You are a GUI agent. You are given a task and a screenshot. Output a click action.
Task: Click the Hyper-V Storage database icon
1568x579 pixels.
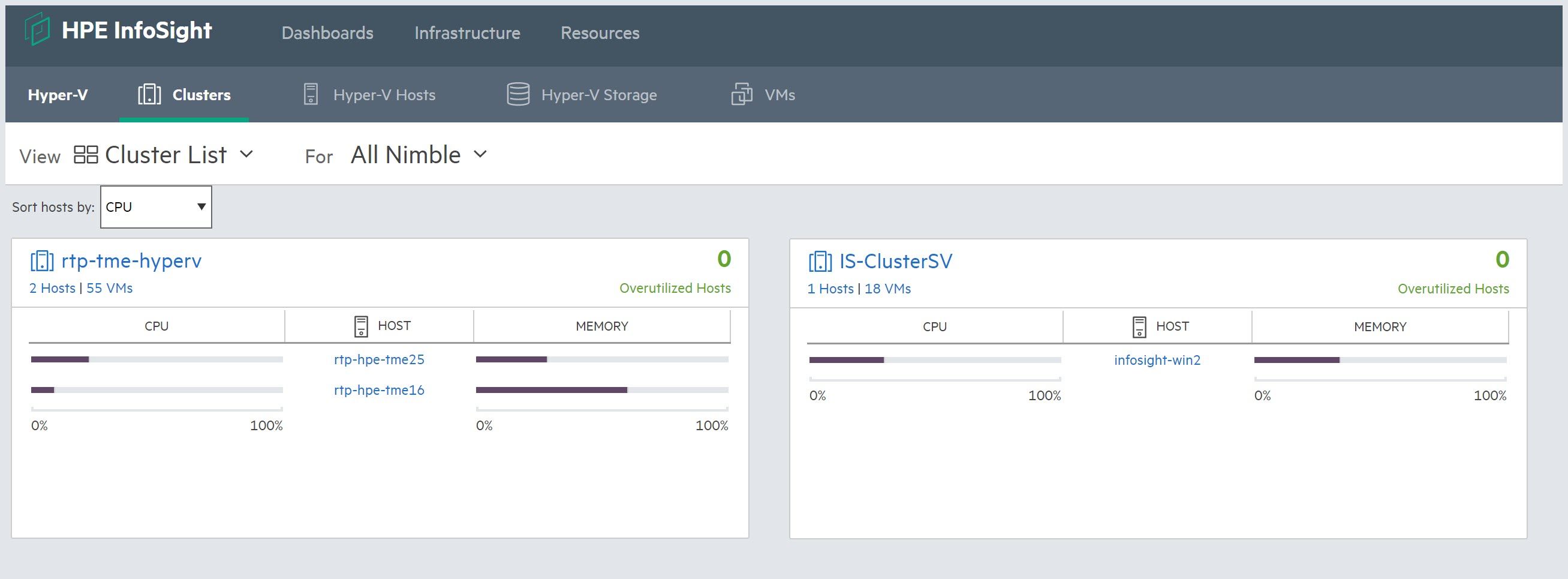point(518,94)
